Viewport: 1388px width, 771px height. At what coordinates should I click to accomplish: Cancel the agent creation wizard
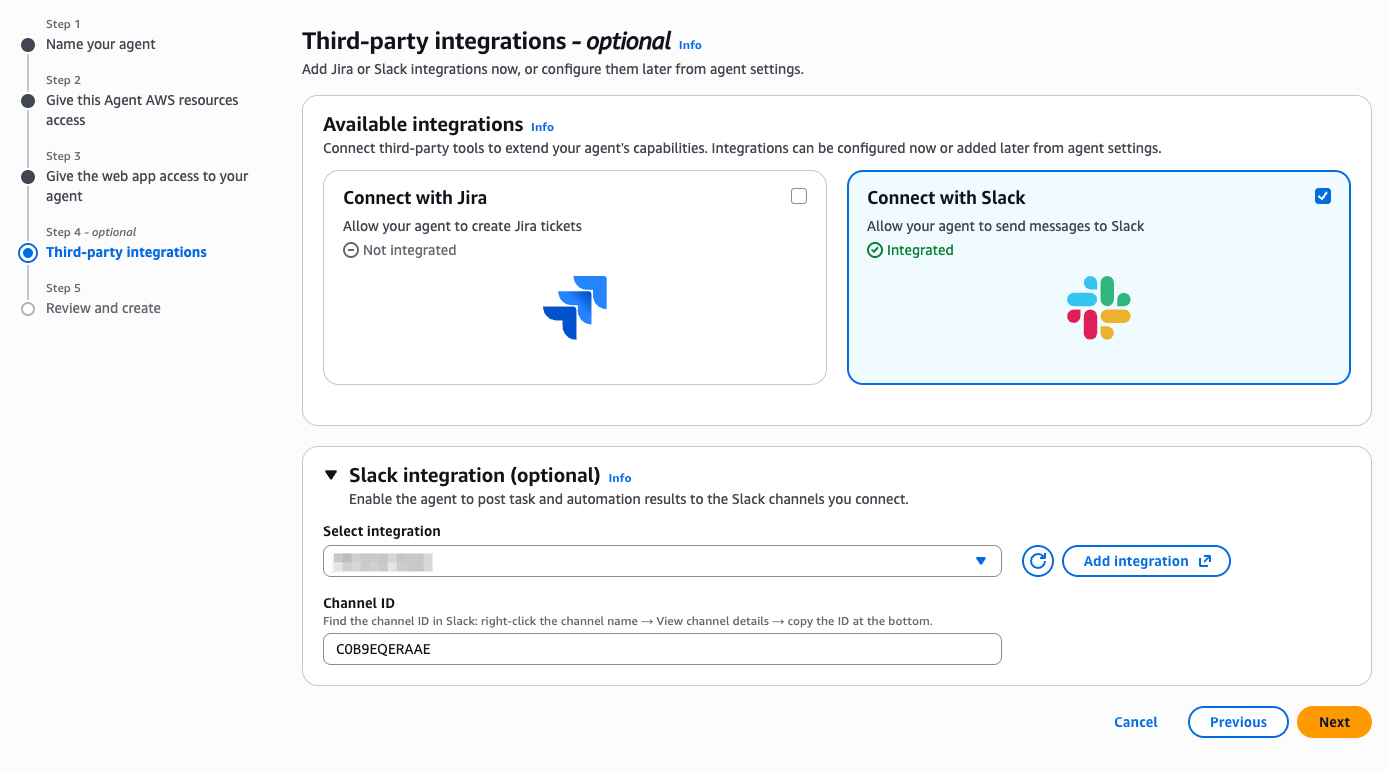pos(1136,722)
